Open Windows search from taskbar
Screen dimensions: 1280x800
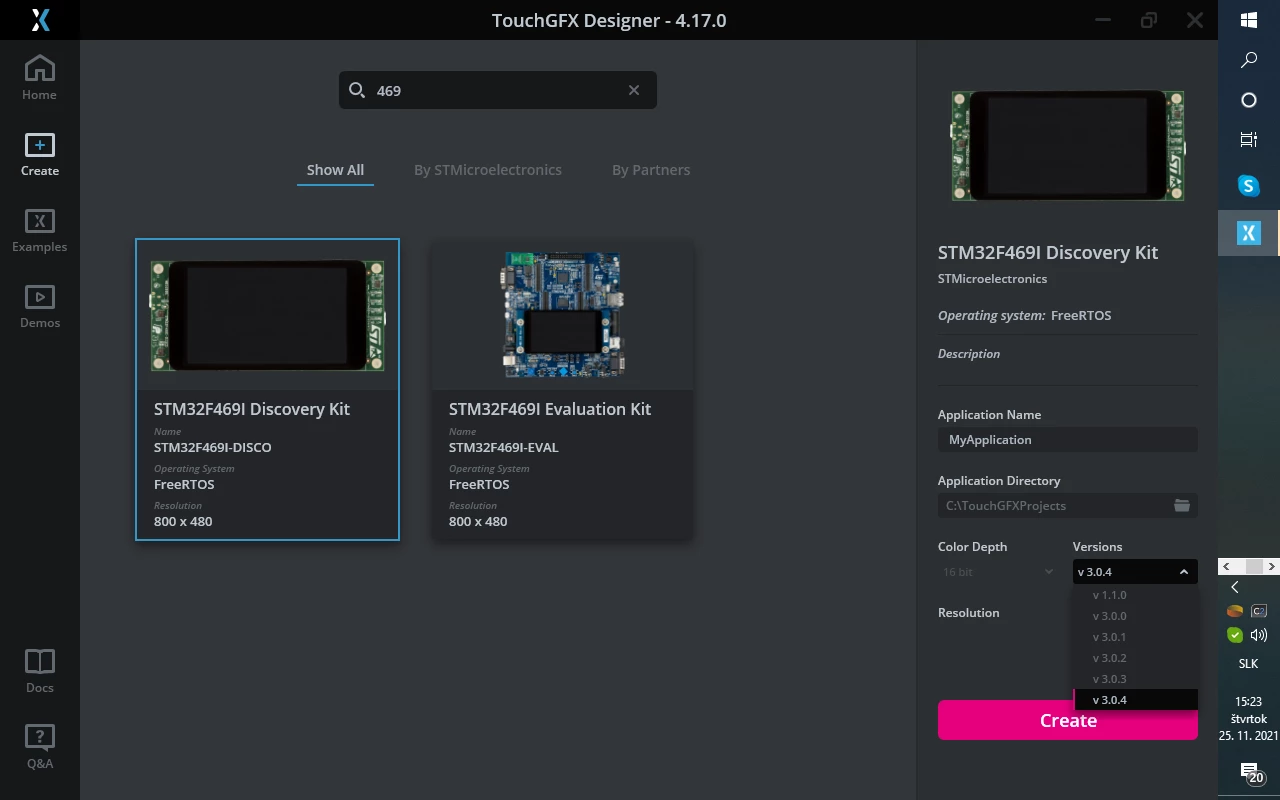point(1249,60)
